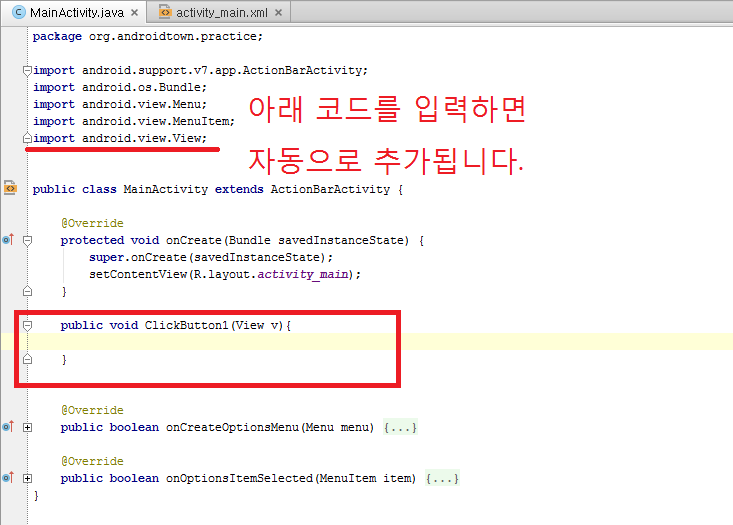This screenshot has width=733, height=525.
Task: Click the @Override annotation above onCreate
Action: tap(92, 223)
